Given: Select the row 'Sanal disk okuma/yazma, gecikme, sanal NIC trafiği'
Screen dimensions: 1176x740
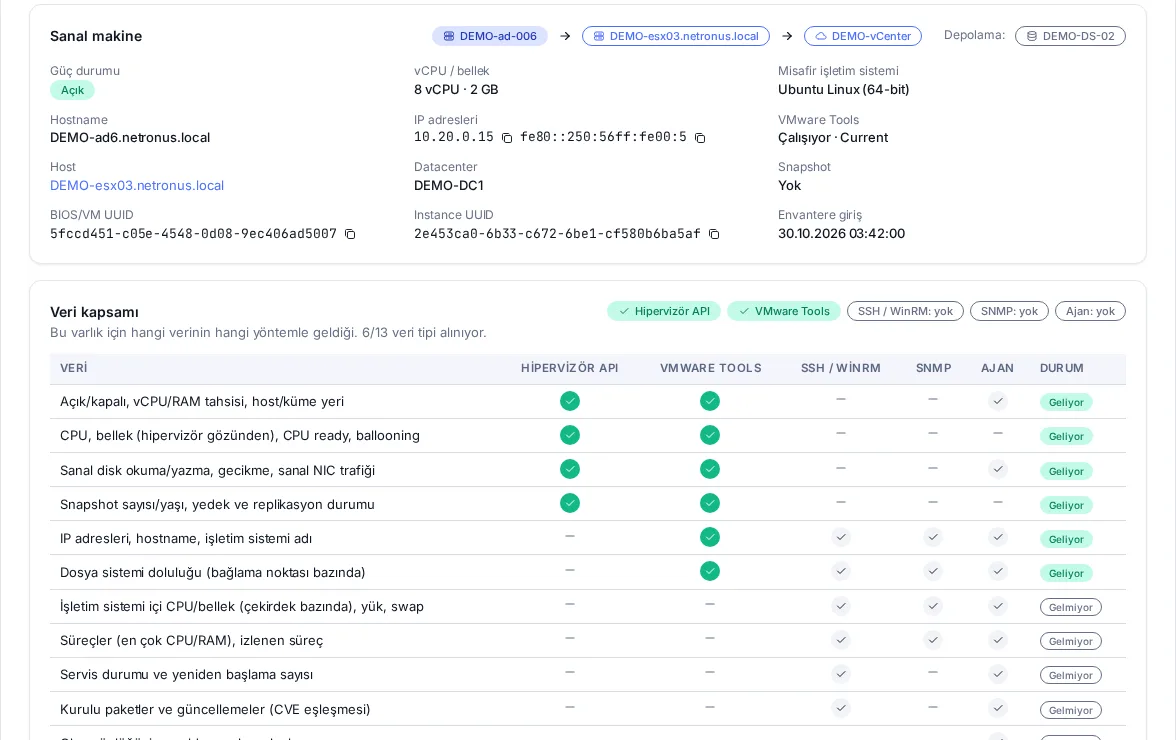Looking at the screenshot, I should [x=588, y=470].
